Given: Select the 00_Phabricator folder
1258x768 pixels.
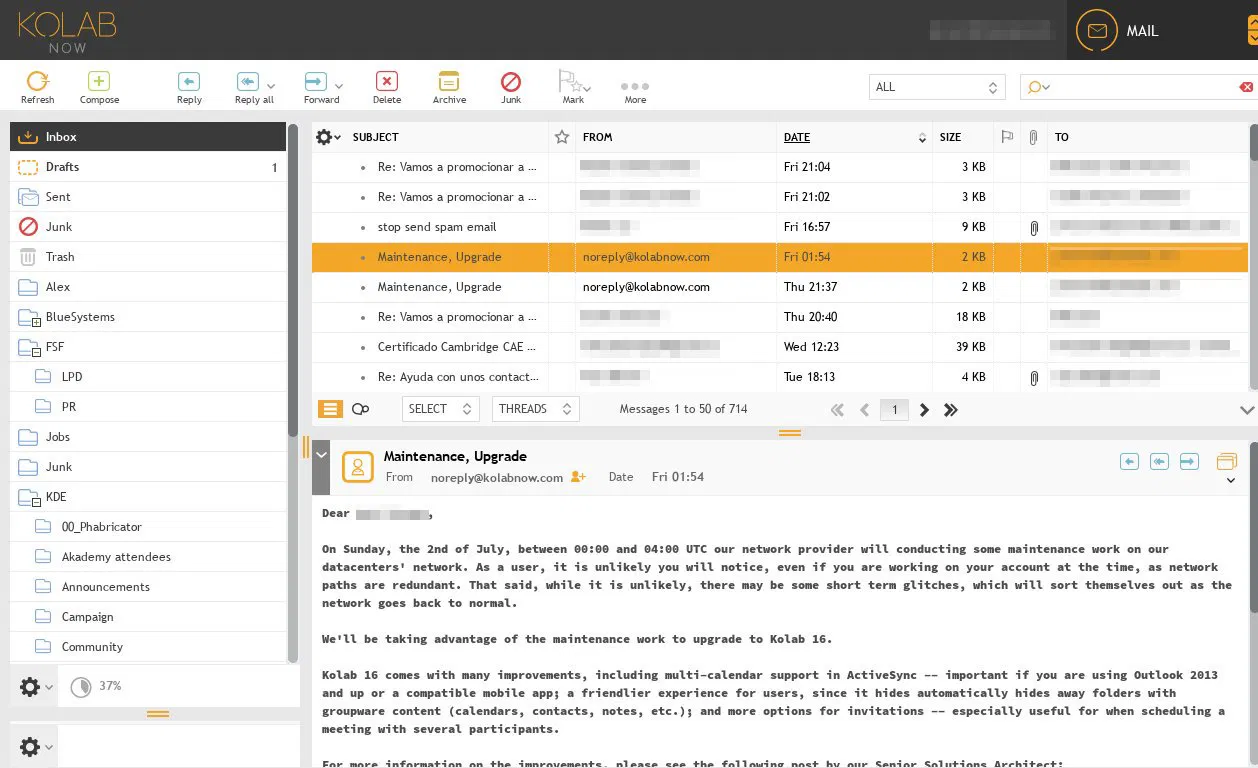Looking at the screenshot, I should pyautogui.click(x=148, y=527).
